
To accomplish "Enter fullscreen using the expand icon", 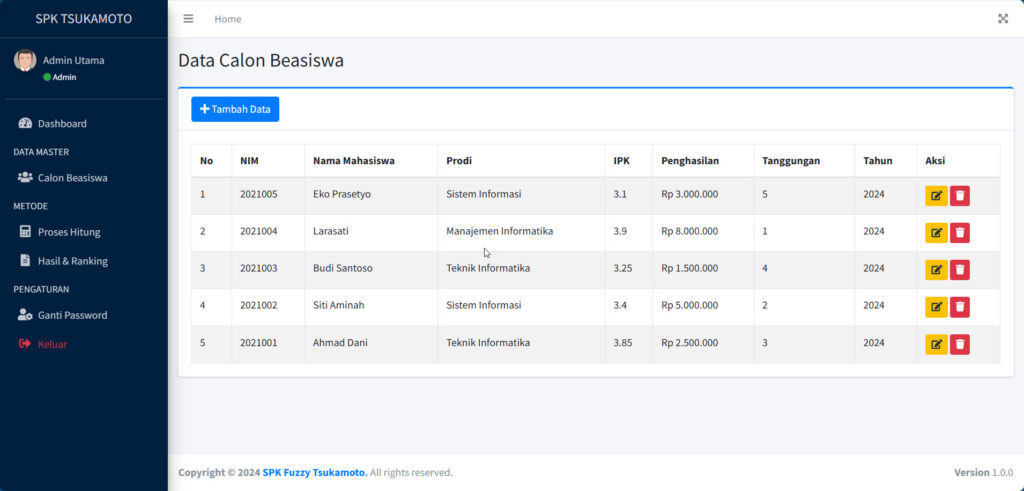I will click(x=1003, y=19).
